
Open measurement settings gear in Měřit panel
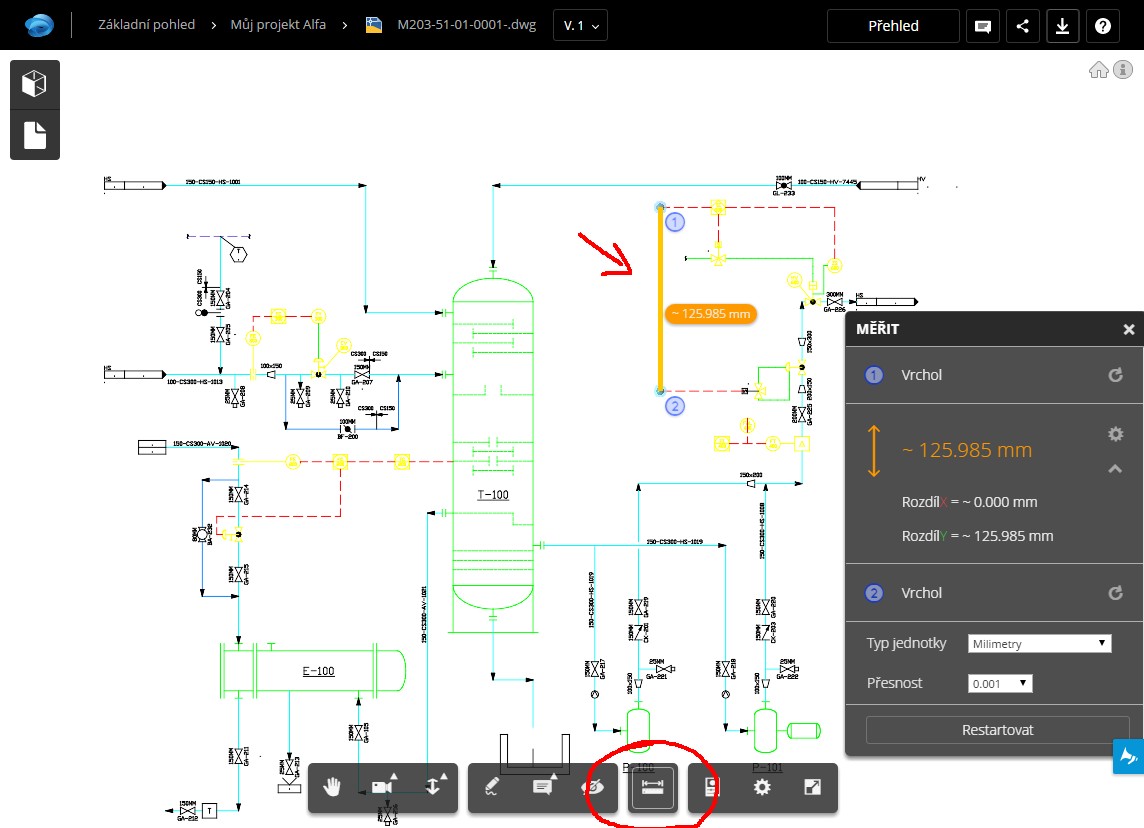pyautogui.click(x=1116, y=434)
